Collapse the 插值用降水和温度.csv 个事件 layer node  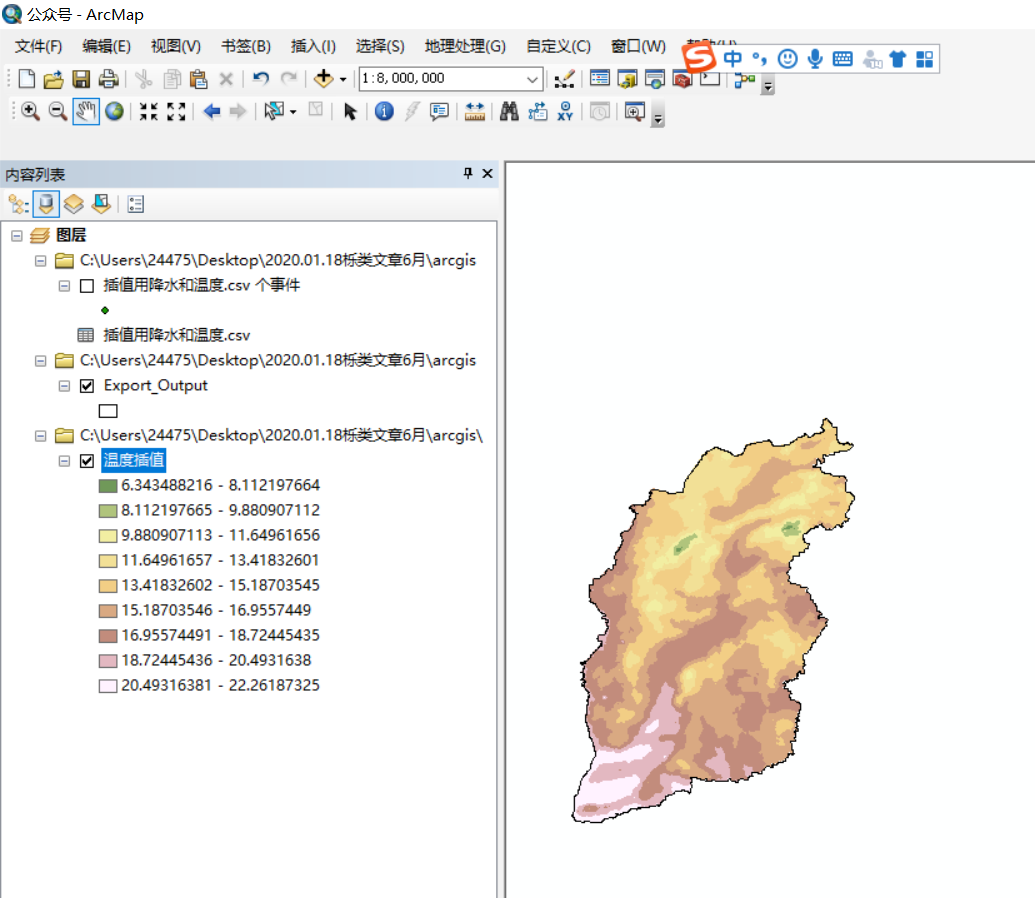click(64, 286)
